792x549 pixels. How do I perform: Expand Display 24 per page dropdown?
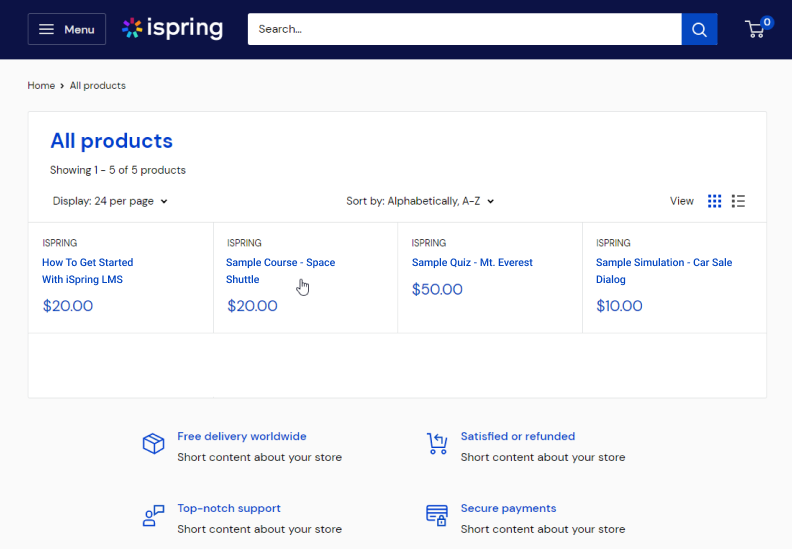click(x=110, y=201)
